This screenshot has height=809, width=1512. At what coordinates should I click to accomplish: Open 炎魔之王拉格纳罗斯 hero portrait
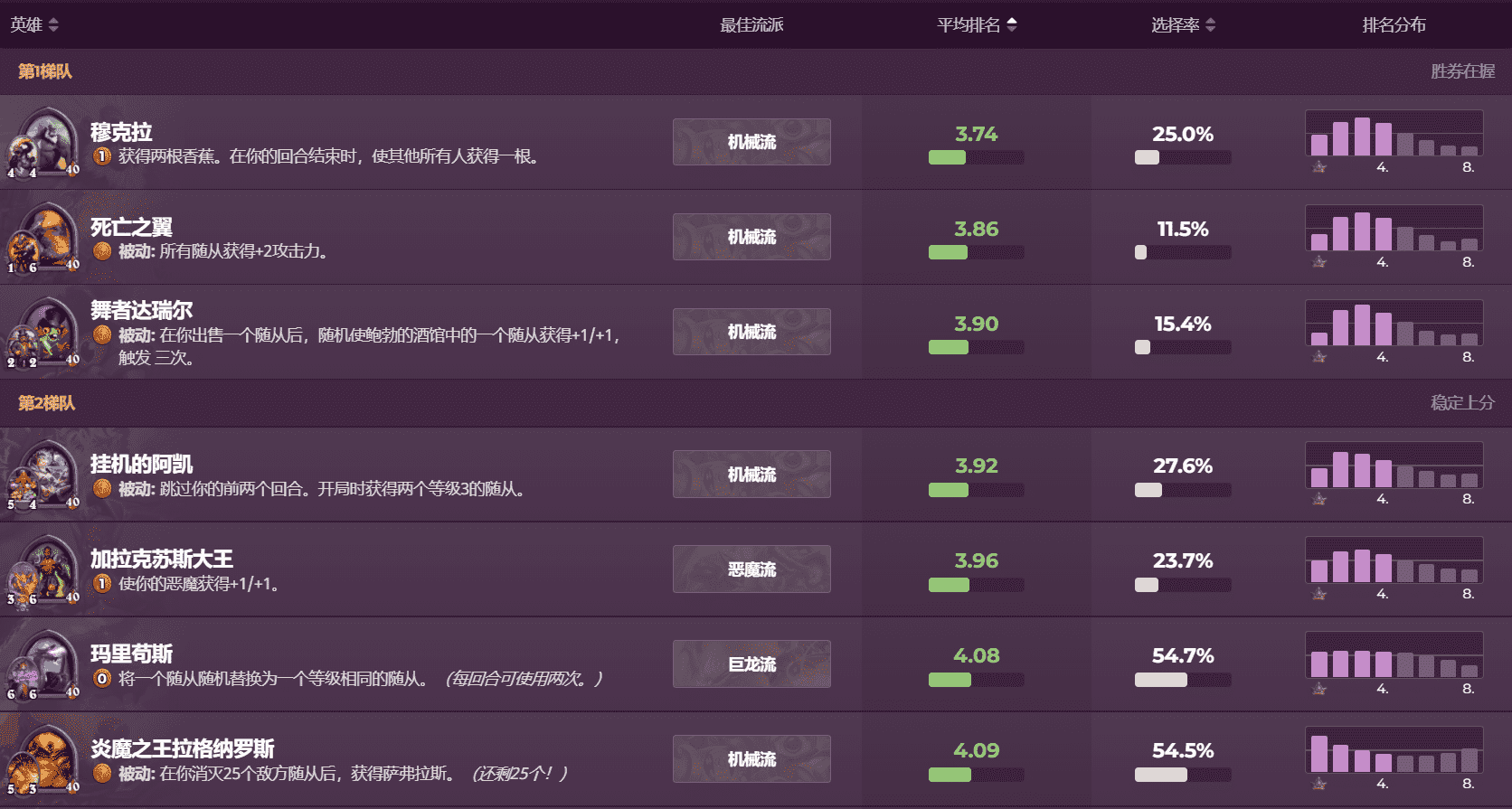coord(43,758)
